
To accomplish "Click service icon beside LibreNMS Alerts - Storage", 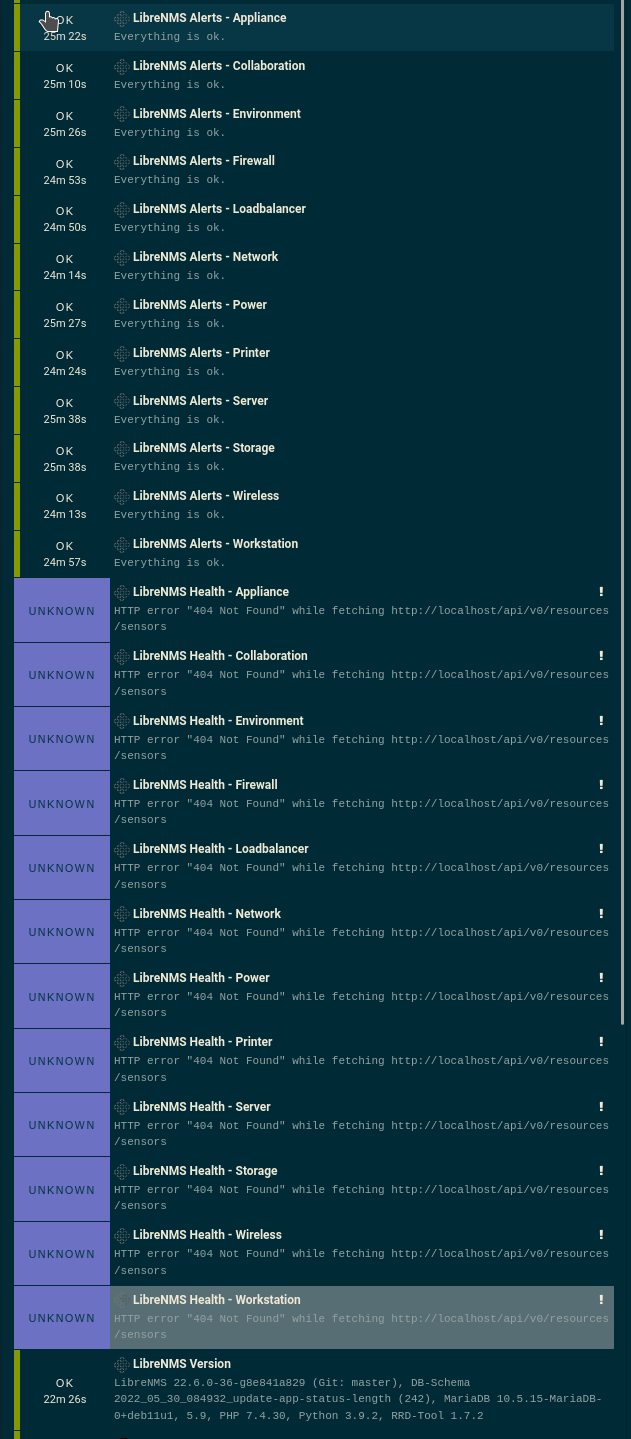I will [121, 449].
